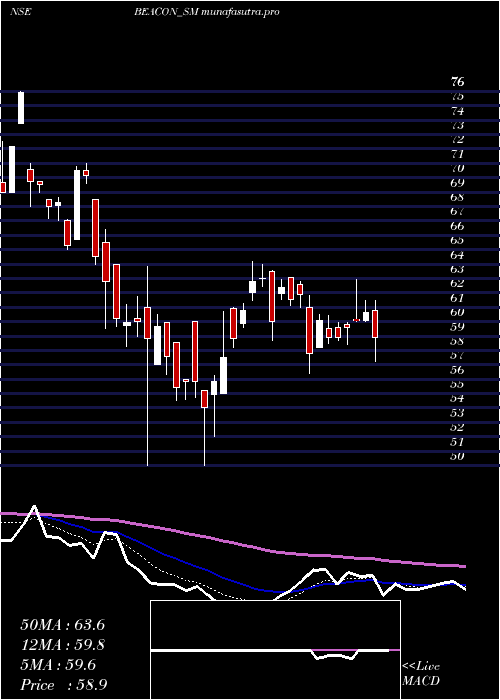The height and width of the screenshot is (700, 500).
Task: Select the 63 price axis label
Action: click(x=458, y=269)
